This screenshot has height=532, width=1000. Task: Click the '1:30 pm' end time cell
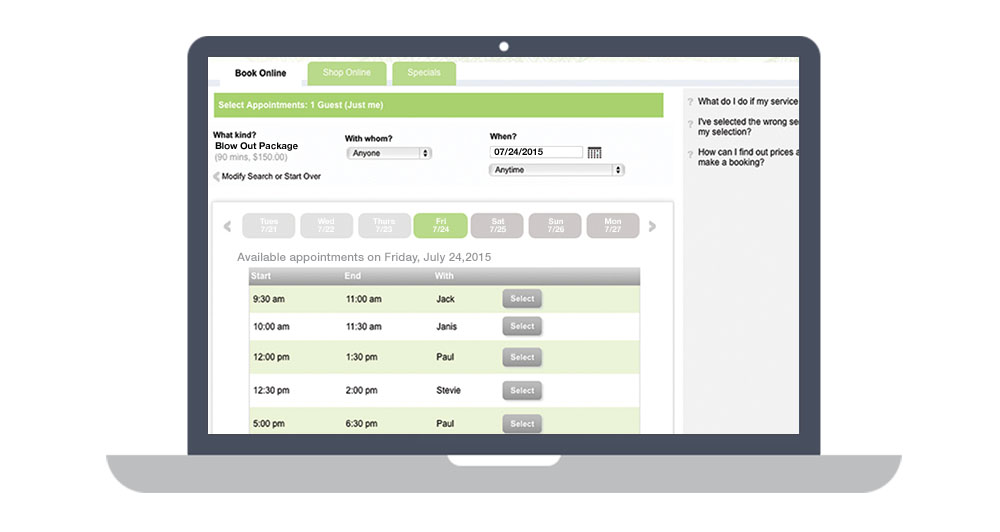pos(362,357)
